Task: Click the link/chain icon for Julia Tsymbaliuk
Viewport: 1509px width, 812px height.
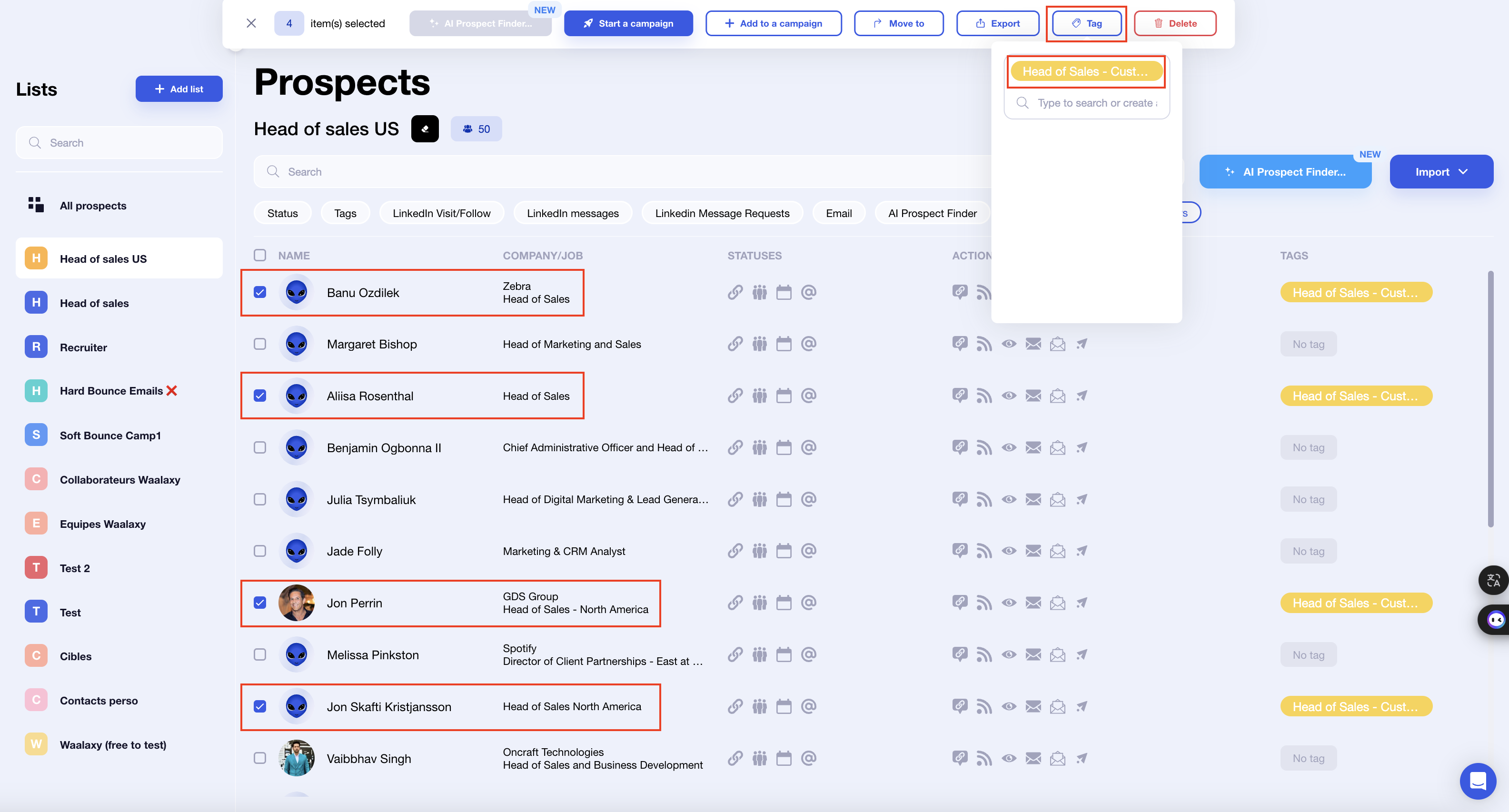Action: pos(735,499)
